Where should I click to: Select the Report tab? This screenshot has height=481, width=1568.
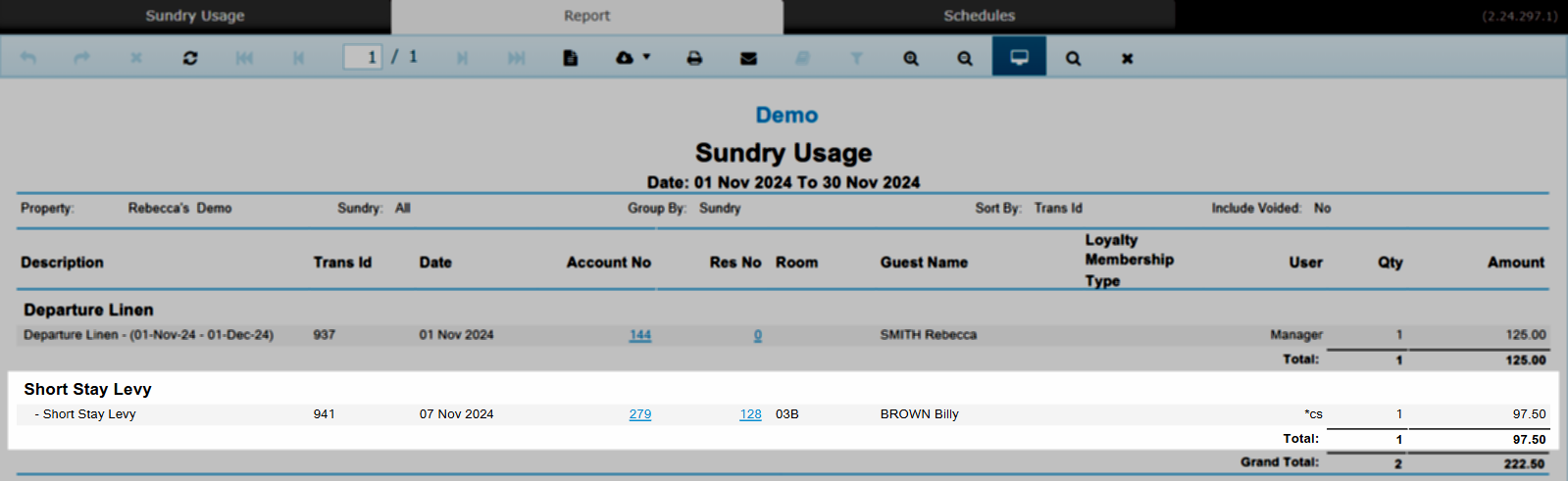[586, 16]
